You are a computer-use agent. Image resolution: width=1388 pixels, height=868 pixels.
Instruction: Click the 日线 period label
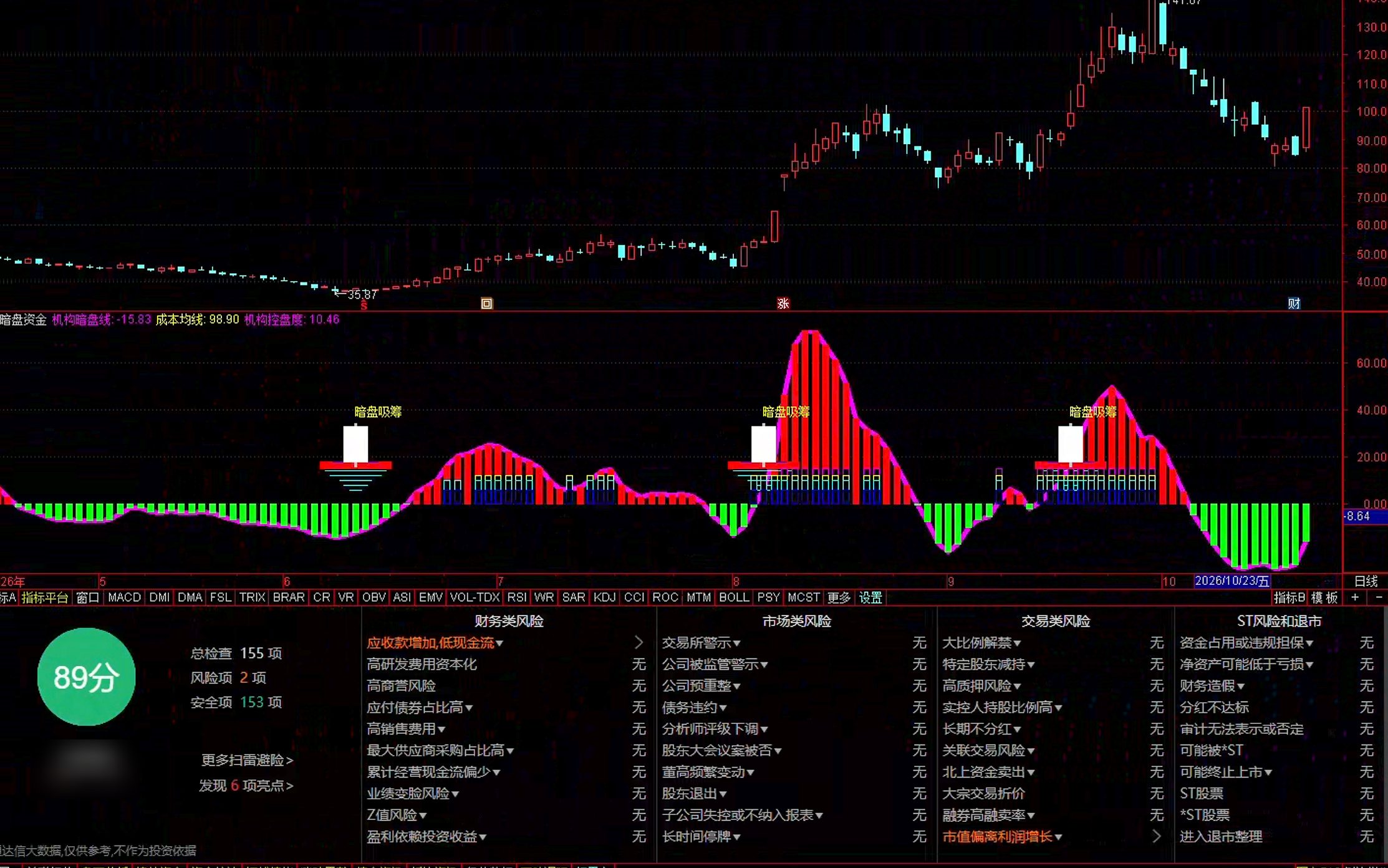click(1366, 581)
